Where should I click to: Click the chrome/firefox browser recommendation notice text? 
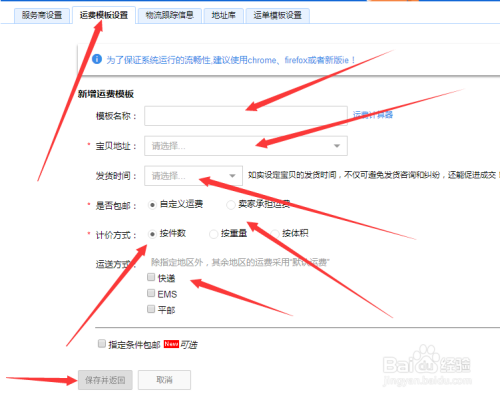(231, 60)
